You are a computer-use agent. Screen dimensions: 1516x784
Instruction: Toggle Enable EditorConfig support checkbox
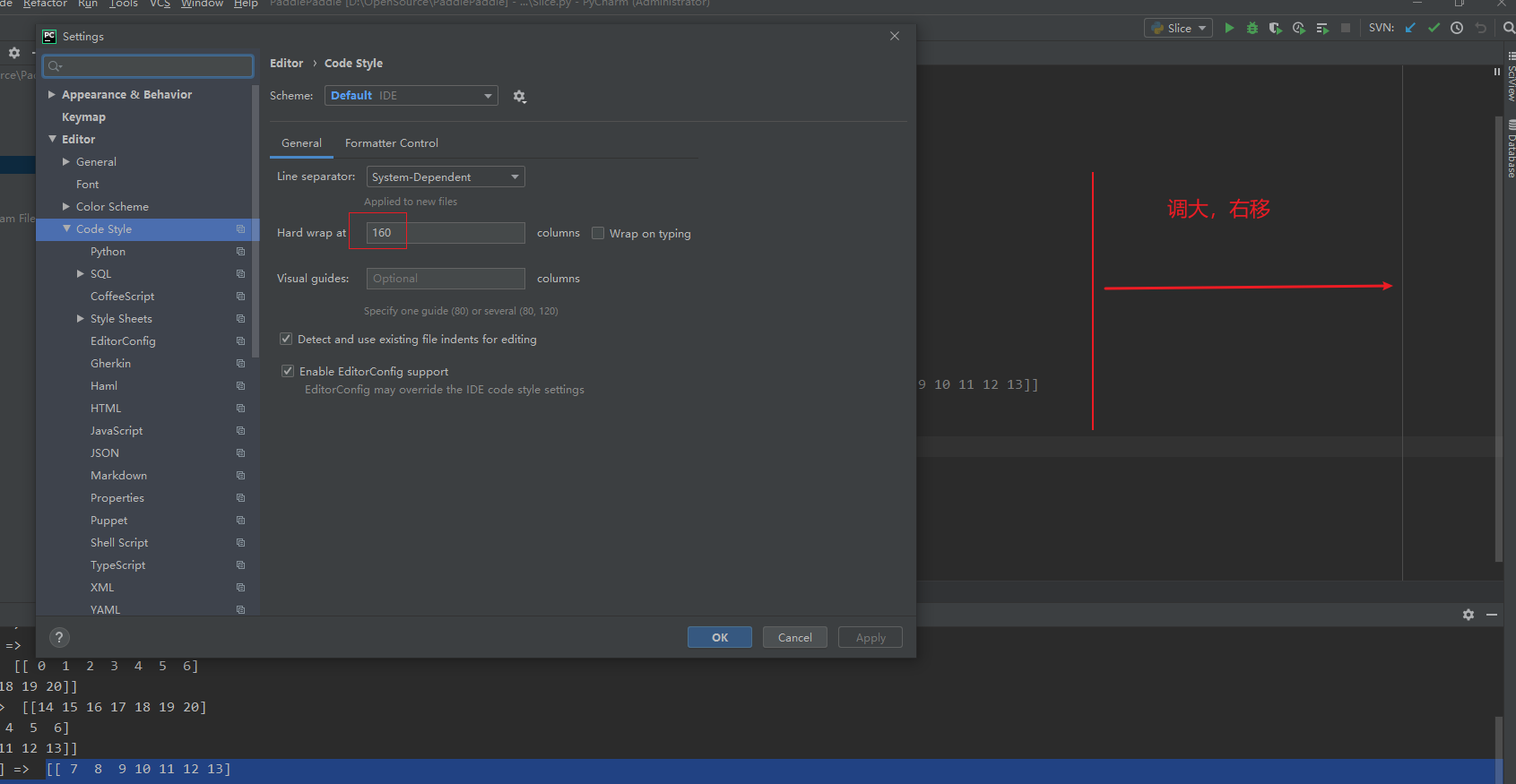point(288,371)
